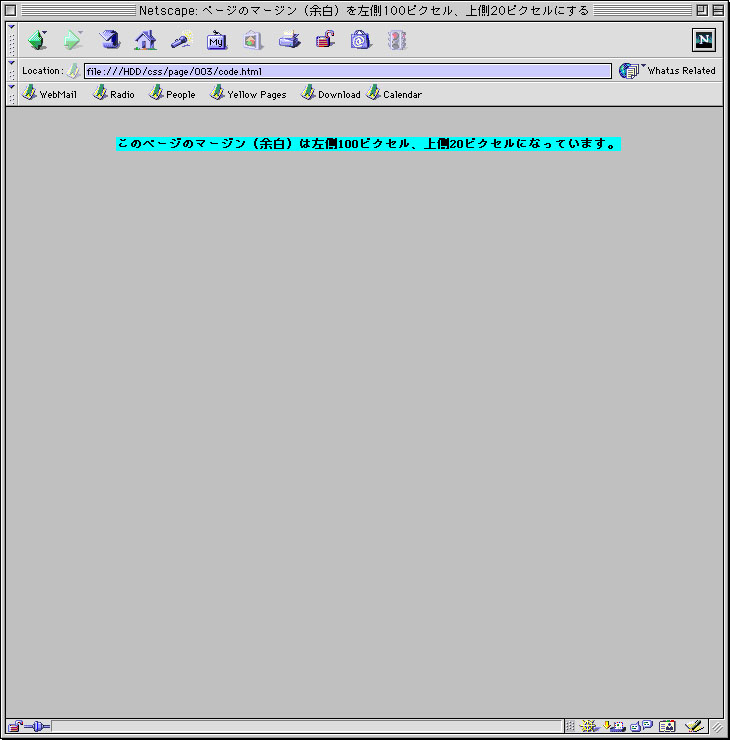The width and height of the screenshot is (730, 740).
Task: Click in the Location URL field
Action: coord(348,71)
